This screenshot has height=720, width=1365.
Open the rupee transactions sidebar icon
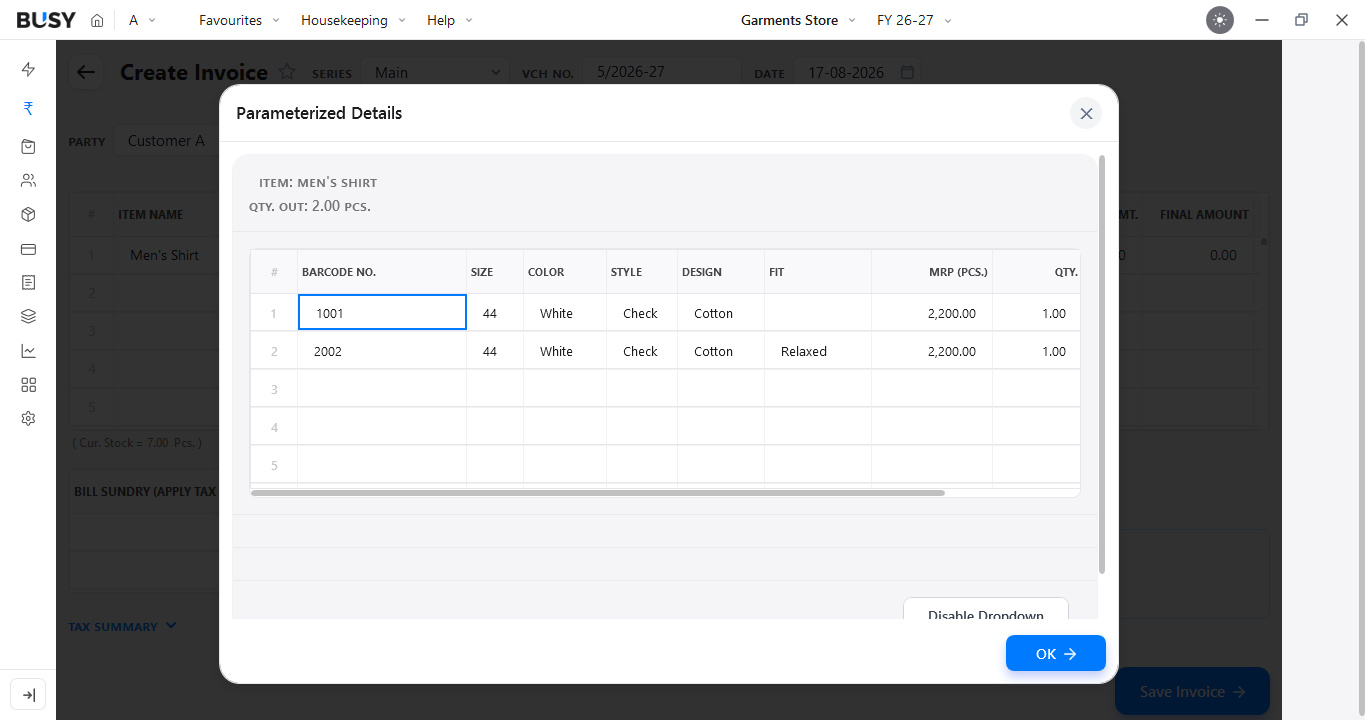click(28, 109)
